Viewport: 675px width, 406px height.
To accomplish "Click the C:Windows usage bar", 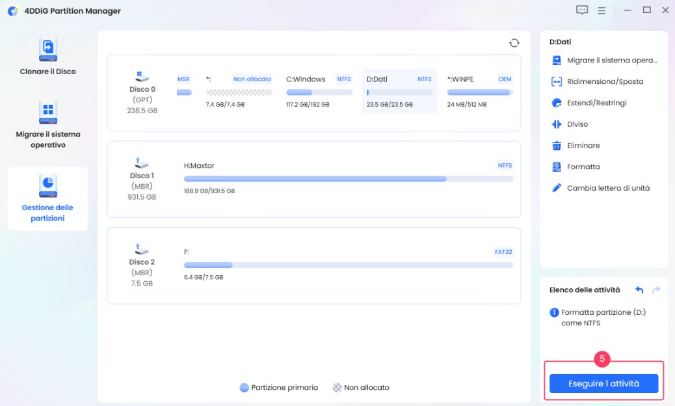I will tap(319, 92).
